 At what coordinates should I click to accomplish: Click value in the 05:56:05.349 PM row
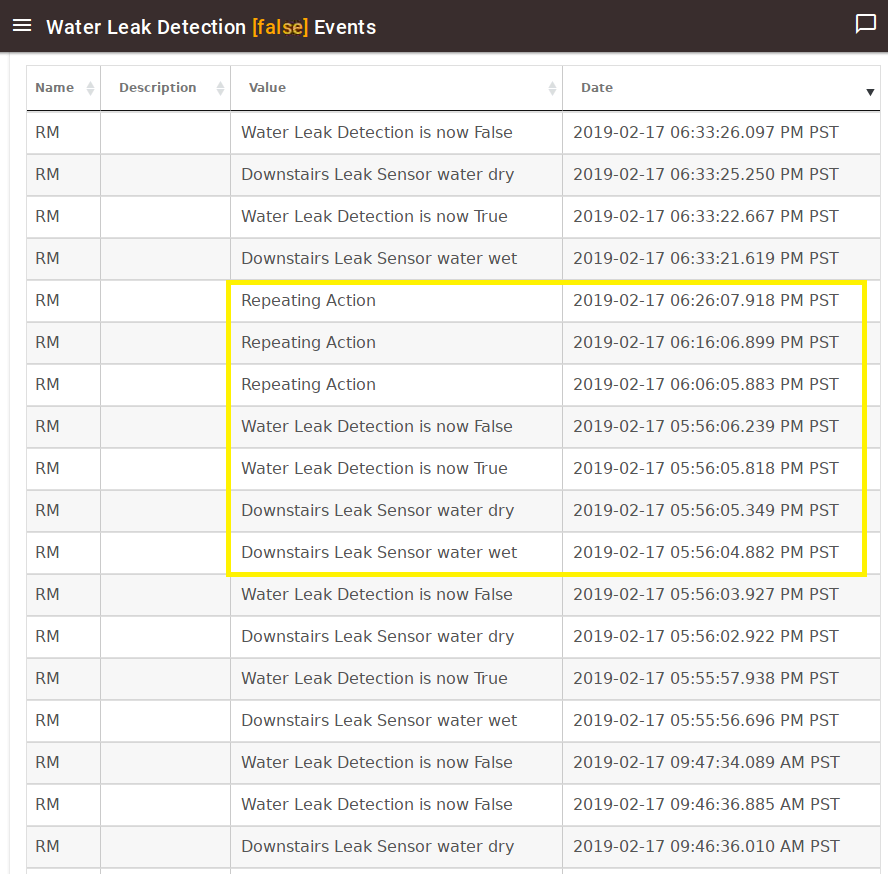pos(378,510)
